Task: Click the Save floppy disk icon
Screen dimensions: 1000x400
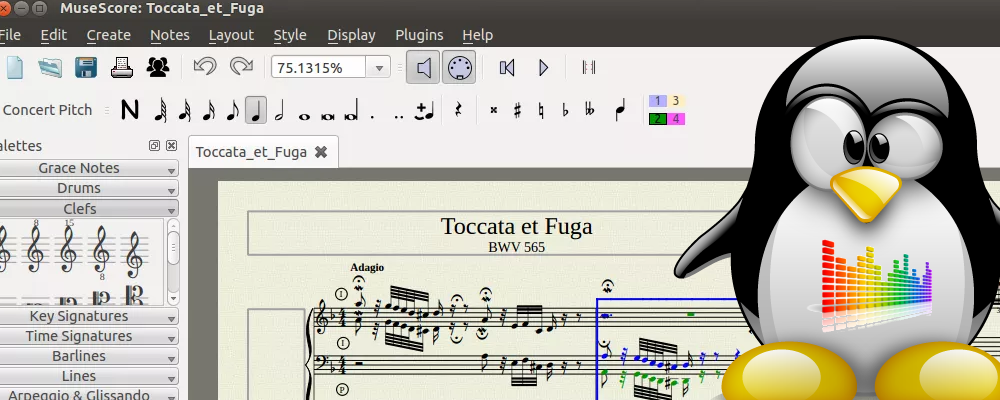Action: [x=86, y=67]
